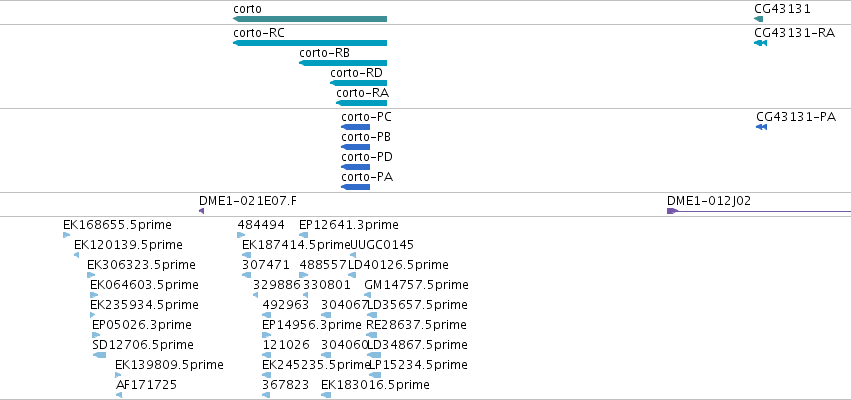Select the corto-PA protein bar
This screenshot has height=400, width=851.
[x=355, y=187]
